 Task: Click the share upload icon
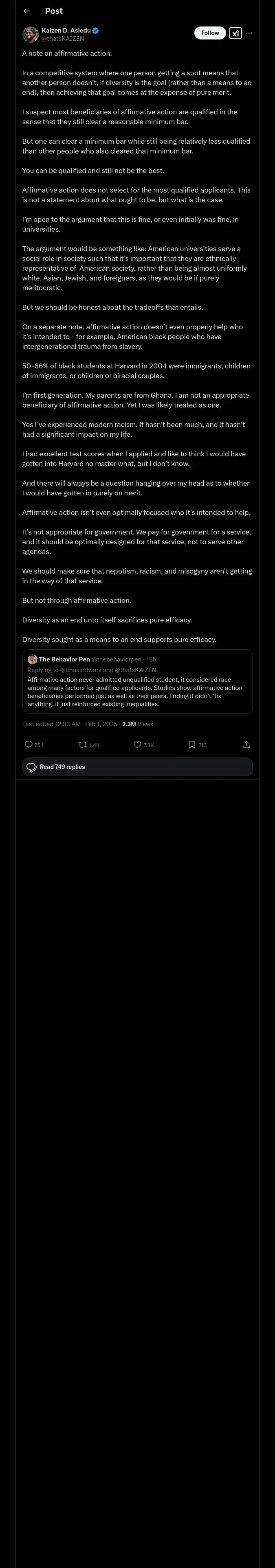click(246, 745)
